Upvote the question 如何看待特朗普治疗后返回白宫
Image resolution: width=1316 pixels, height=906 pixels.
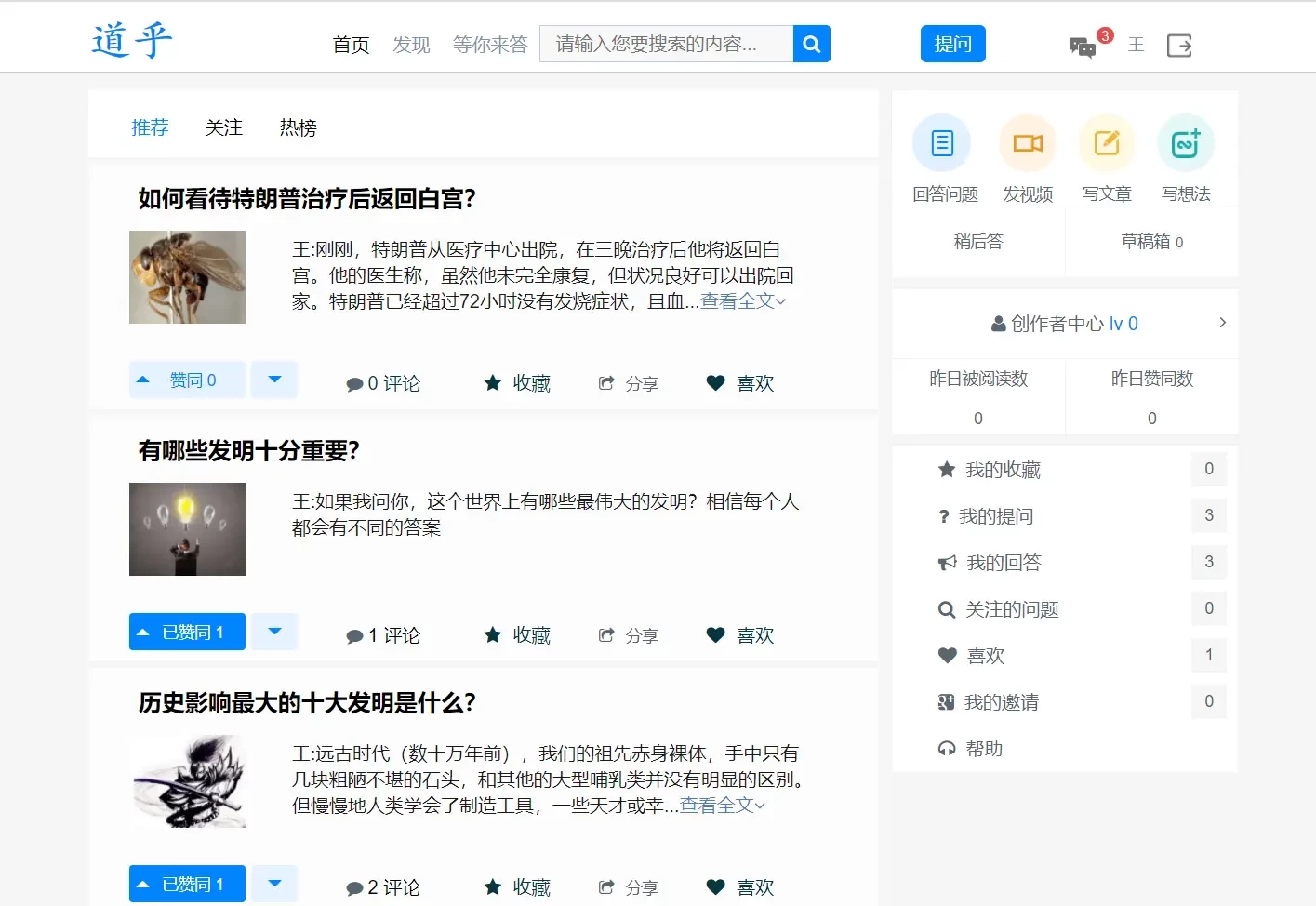[x=186, y=380]
